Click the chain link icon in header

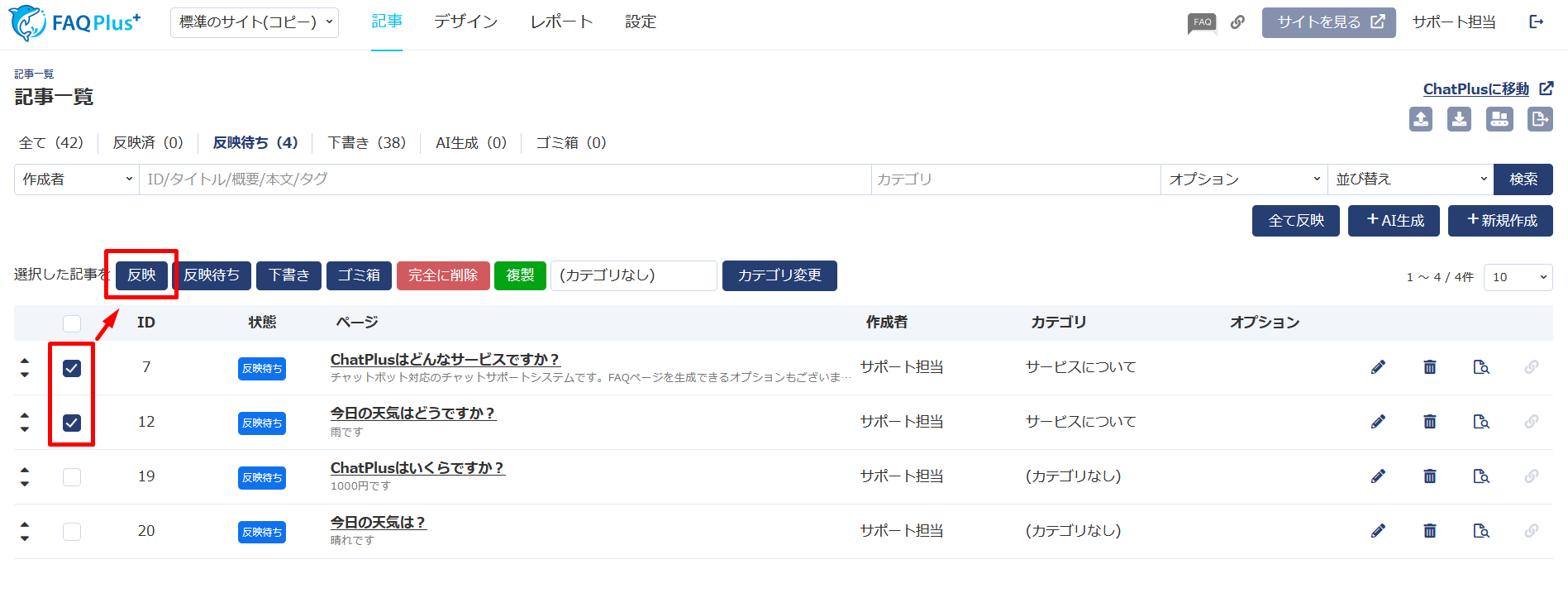click(x=1237, y=22)
